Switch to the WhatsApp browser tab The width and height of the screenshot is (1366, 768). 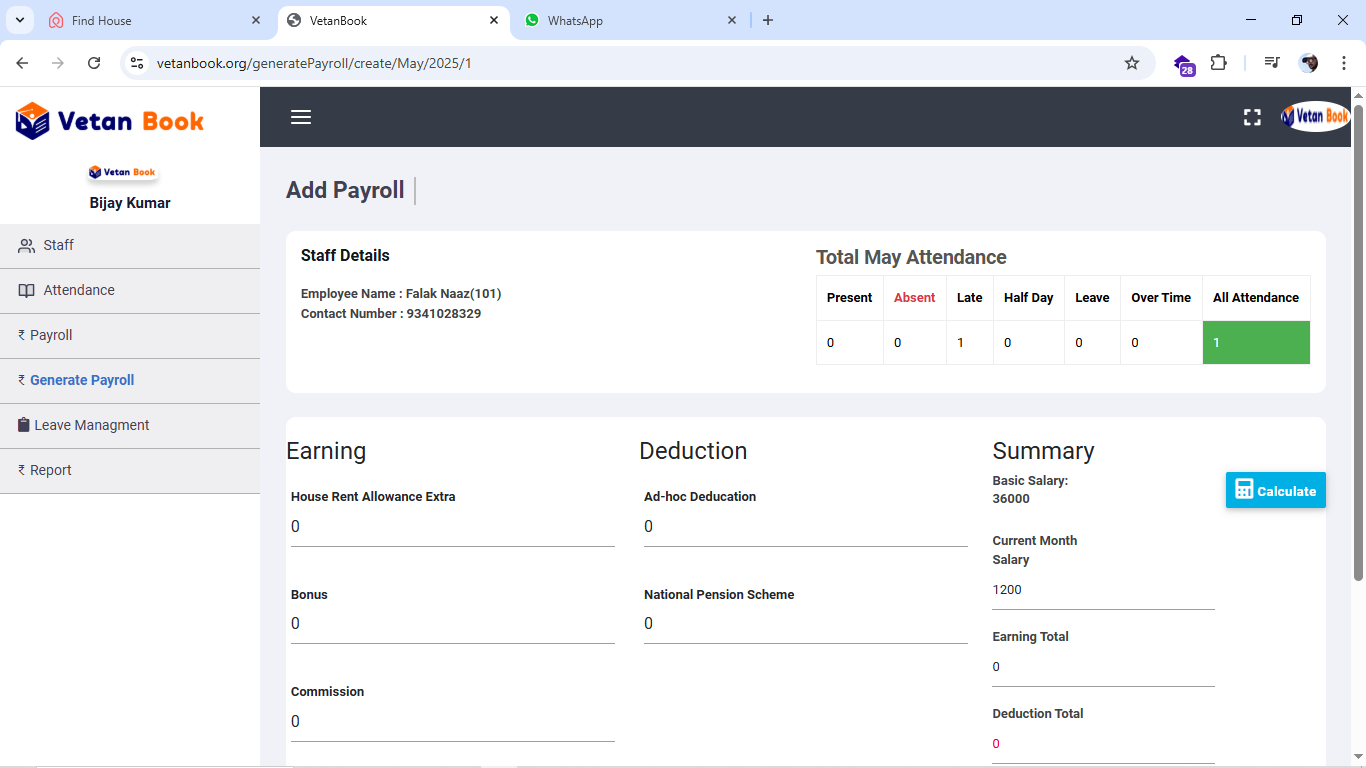631,20
